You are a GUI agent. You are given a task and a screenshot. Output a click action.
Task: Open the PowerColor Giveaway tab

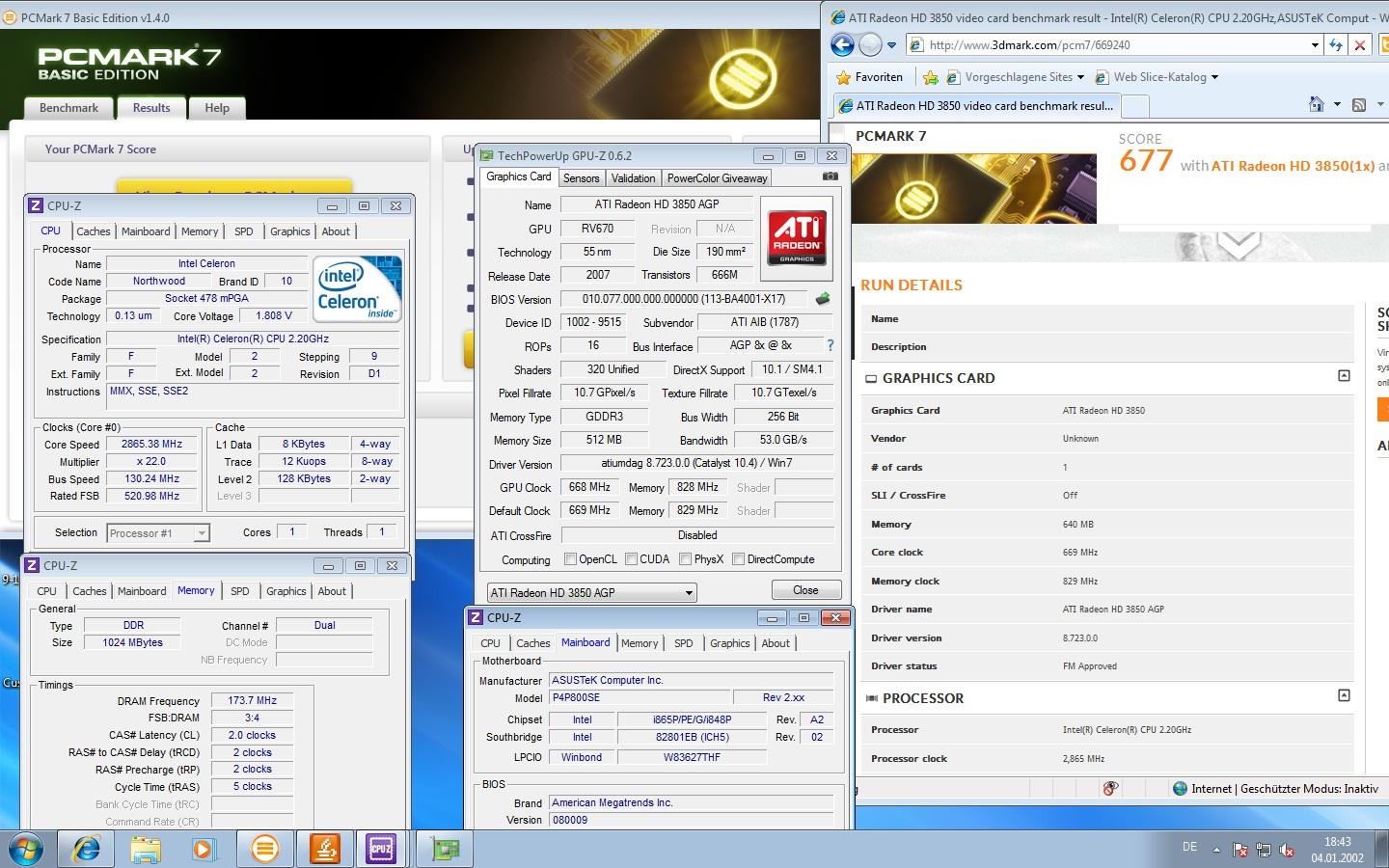point(717,178)
